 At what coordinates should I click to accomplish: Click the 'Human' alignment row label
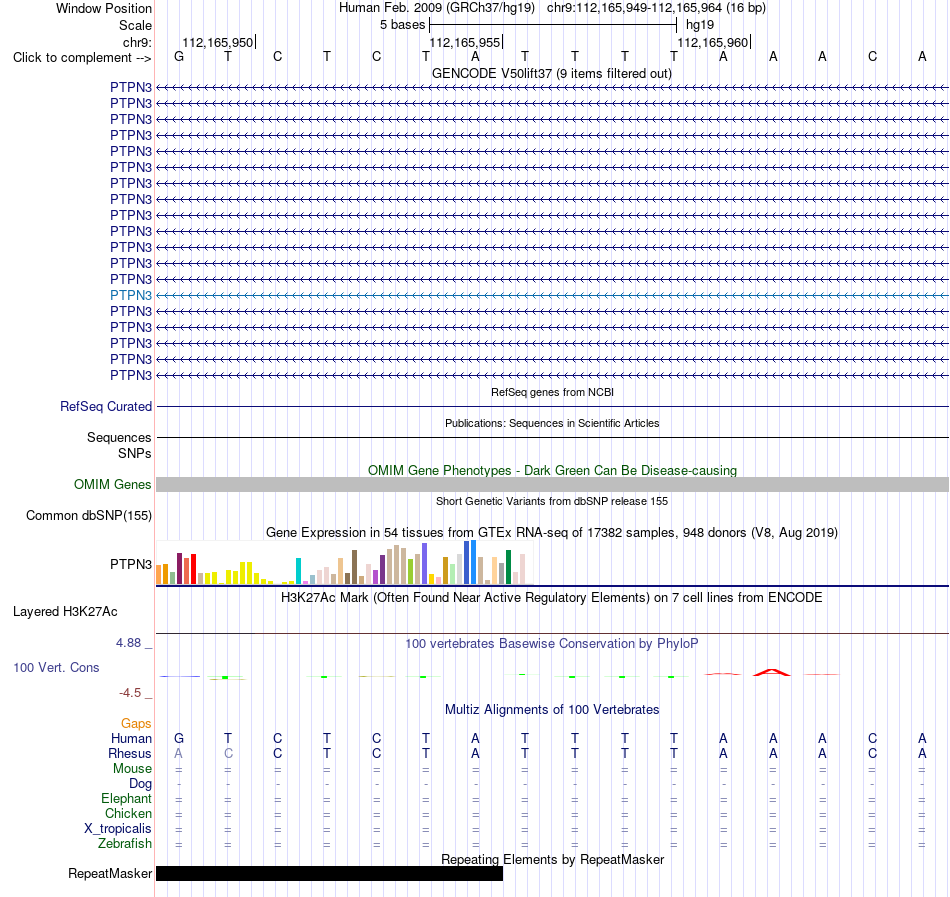131,738
